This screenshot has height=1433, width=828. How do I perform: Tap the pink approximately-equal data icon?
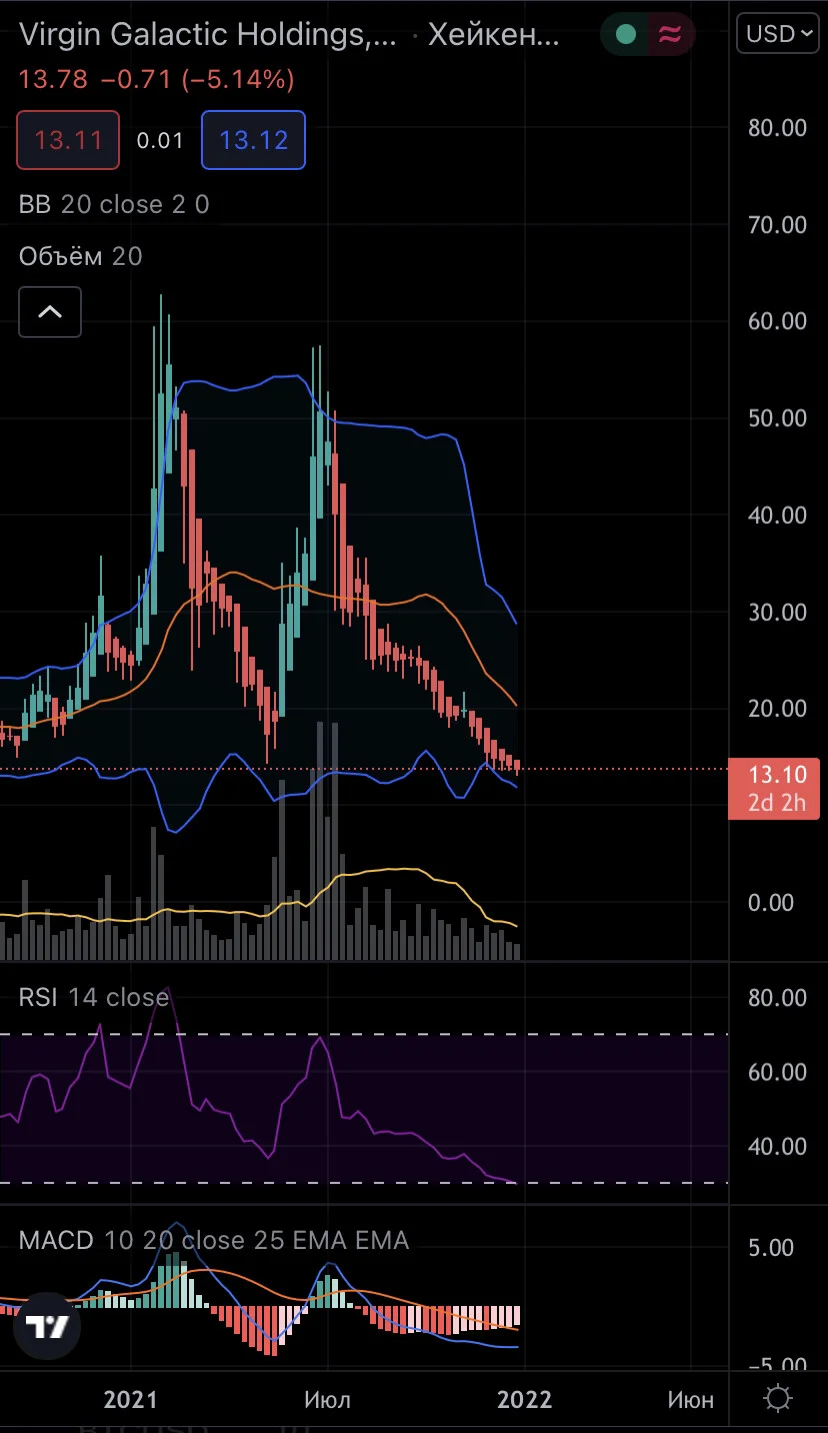(x=669, y=35)
